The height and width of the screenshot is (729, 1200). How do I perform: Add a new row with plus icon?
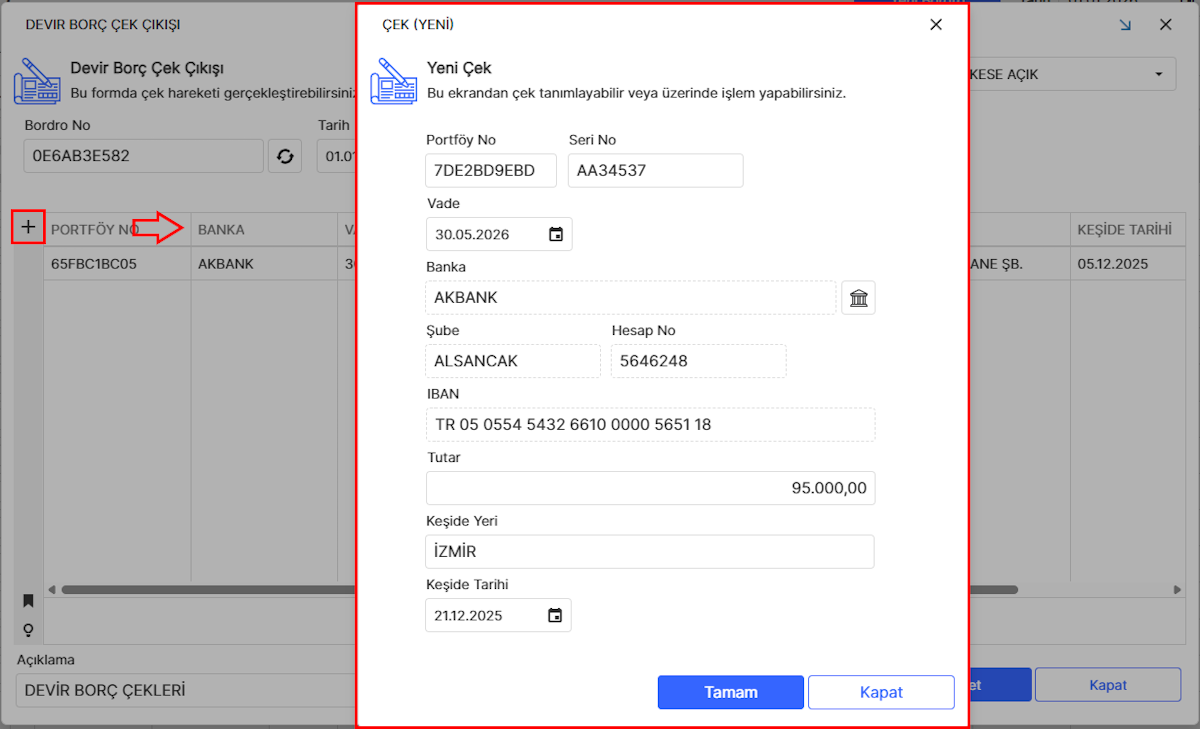[28, 227]
